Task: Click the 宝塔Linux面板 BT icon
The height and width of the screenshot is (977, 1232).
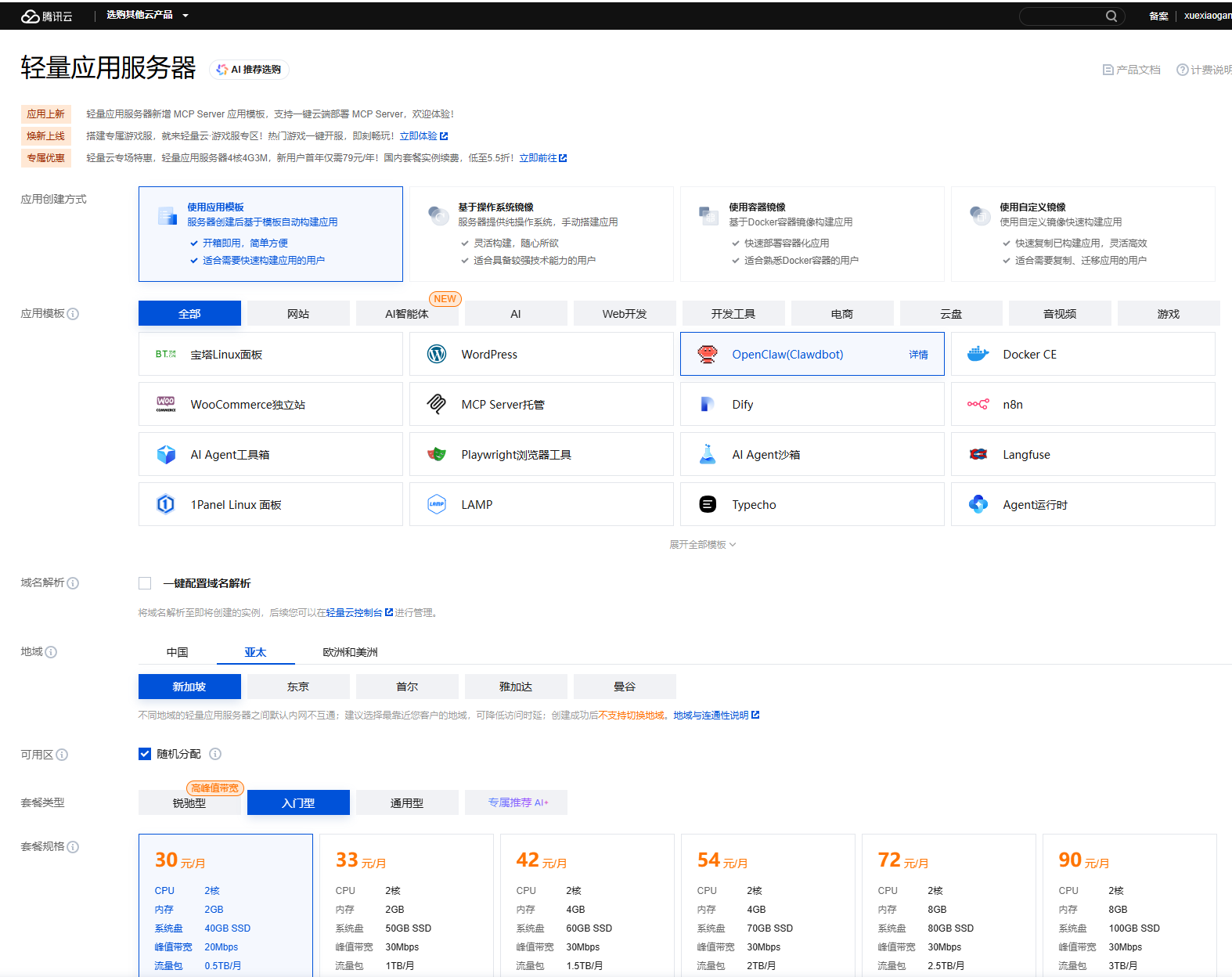Action: click(x=166, y=354)
